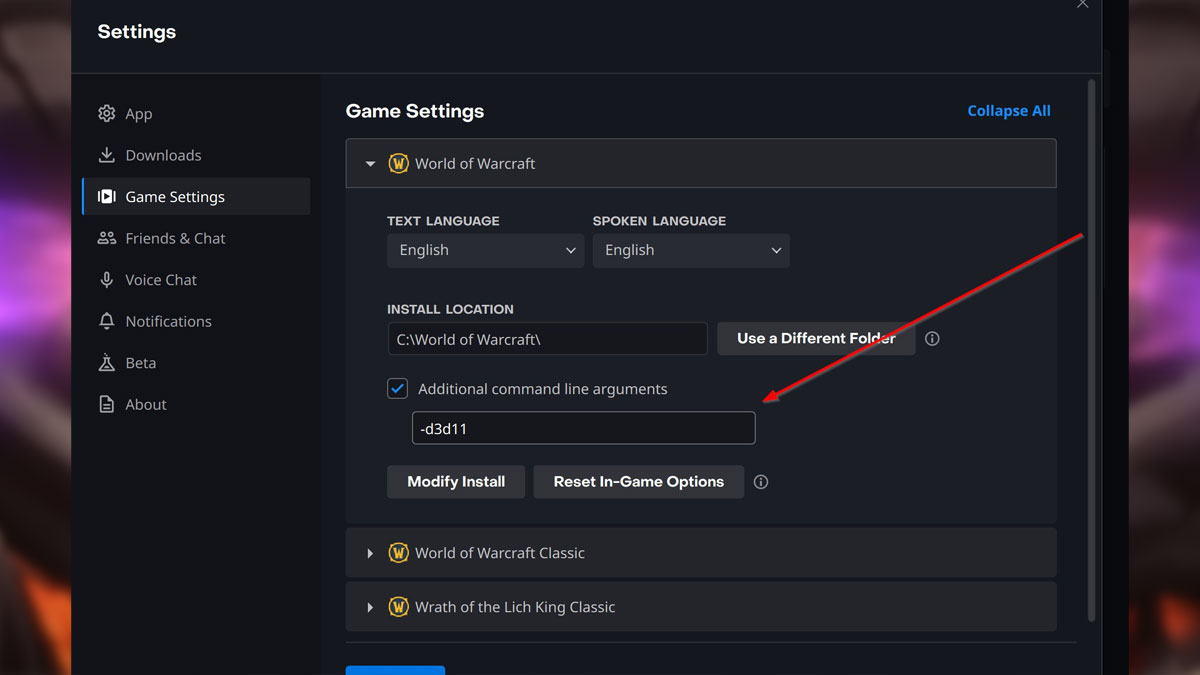Collapse the World of Warcraft section arrow
The height and width of the screenshot is (675, 1200).
point(371,164)
